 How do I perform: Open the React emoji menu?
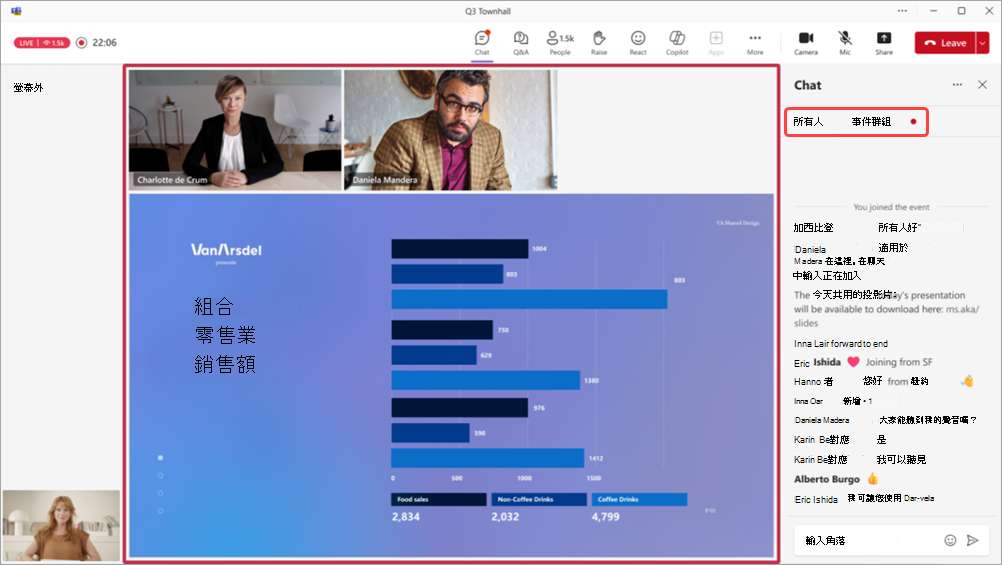click(x=638, y=43)
